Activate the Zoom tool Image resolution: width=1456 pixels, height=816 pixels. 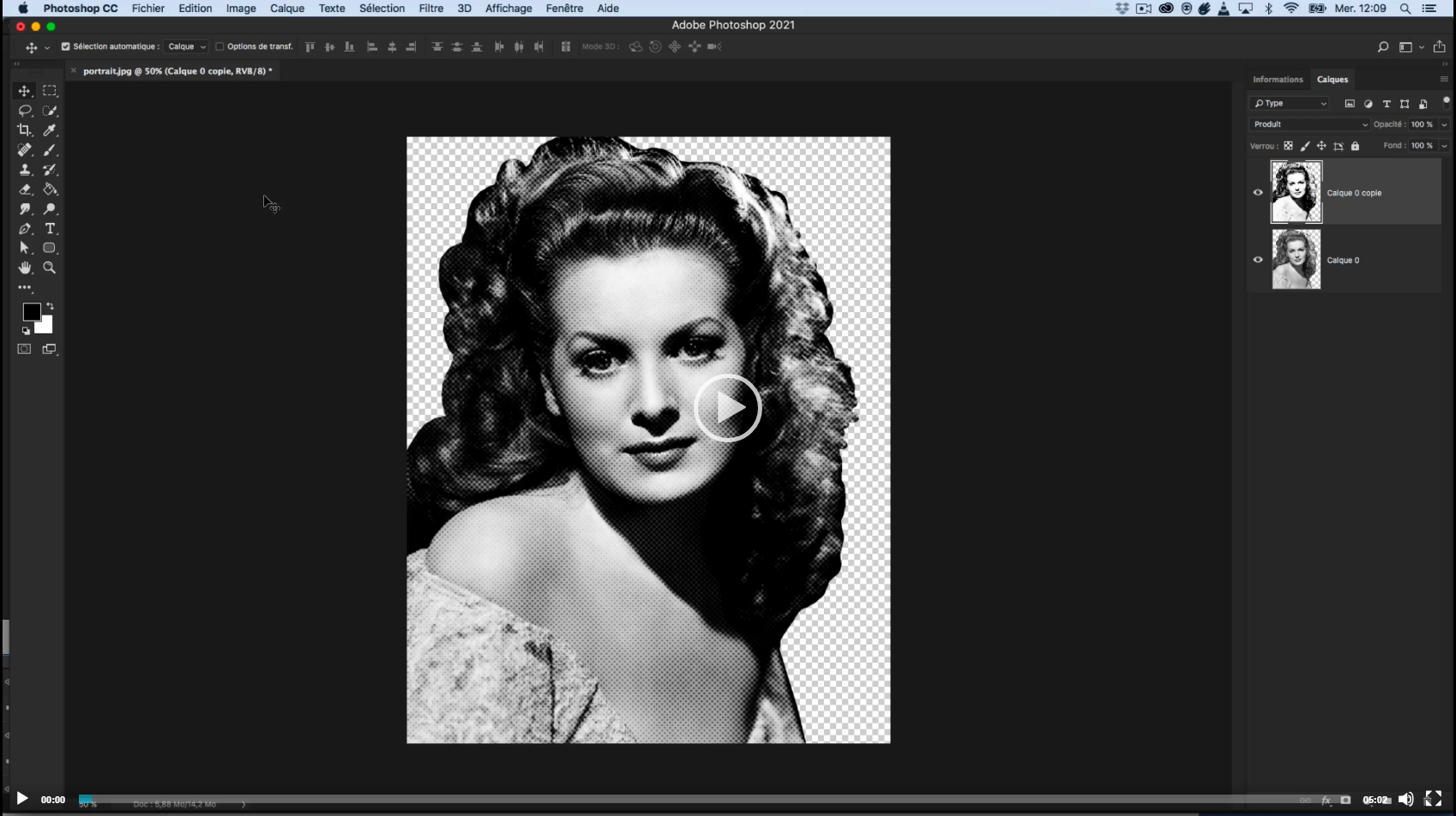(x=50, y=267)
